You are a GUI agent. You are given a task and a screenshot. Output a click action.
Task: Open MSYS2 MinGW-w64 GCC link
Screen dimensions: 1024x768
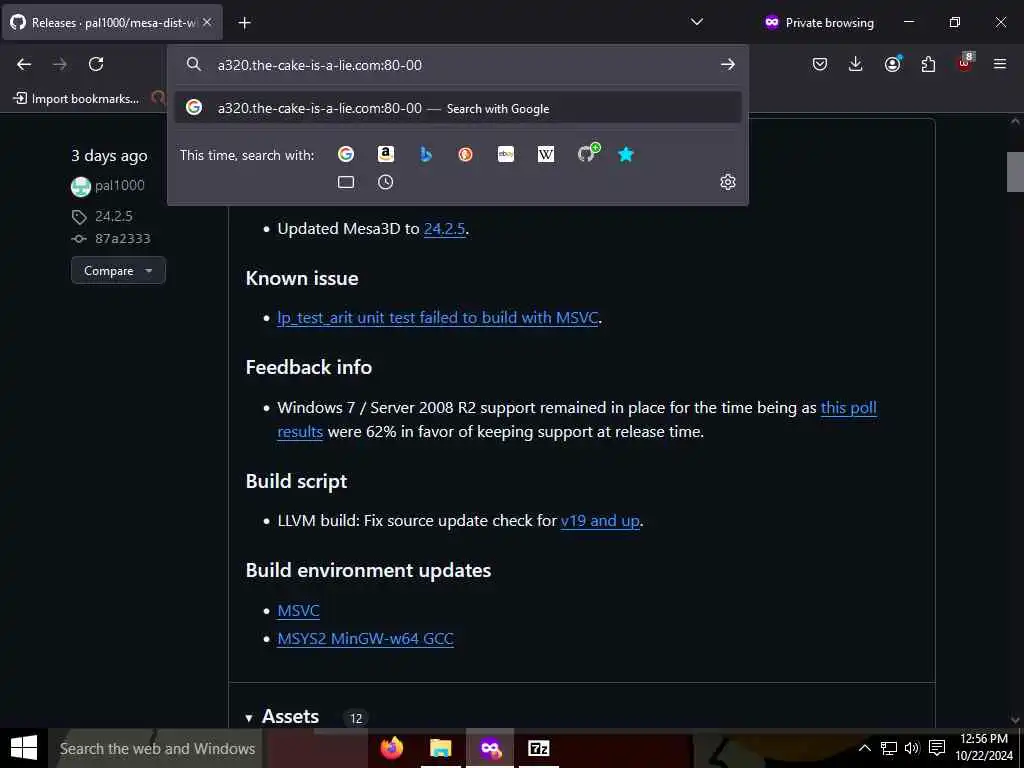[366, 639]
